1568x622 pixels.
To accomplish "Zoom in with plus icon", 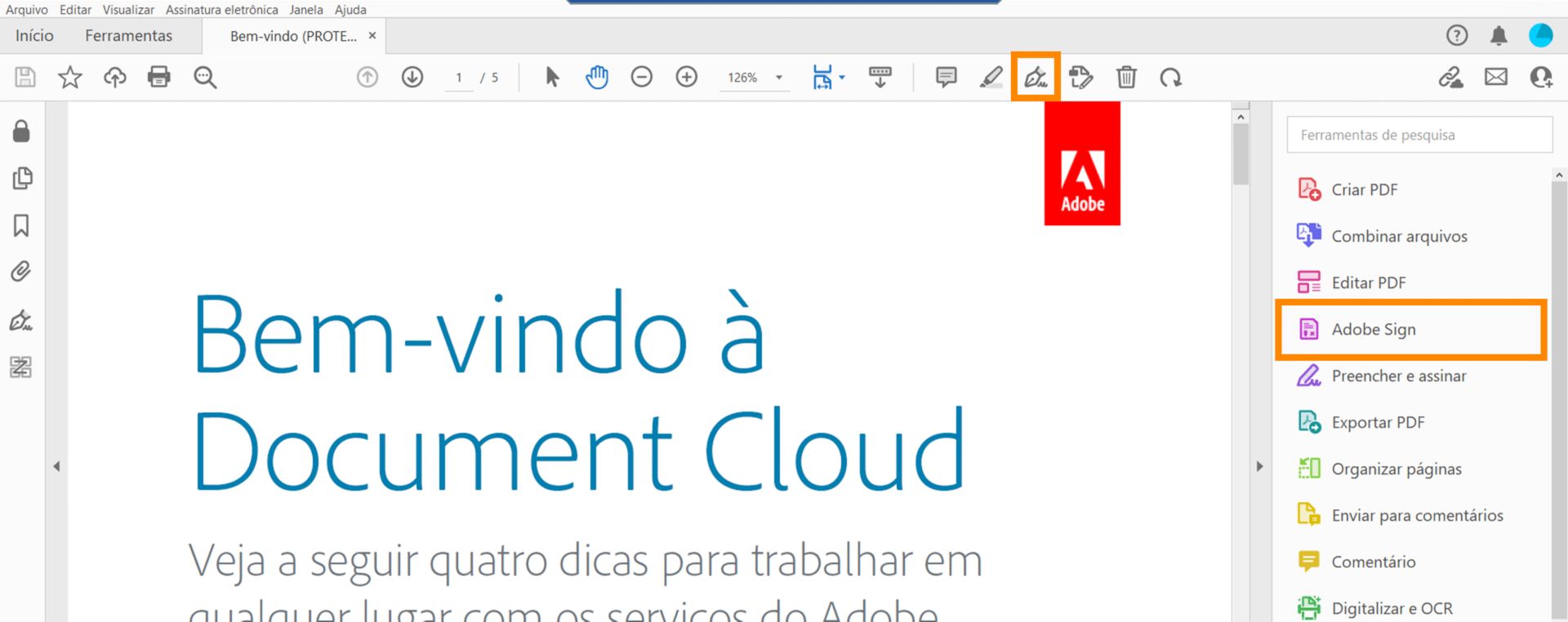I will 687,78.
